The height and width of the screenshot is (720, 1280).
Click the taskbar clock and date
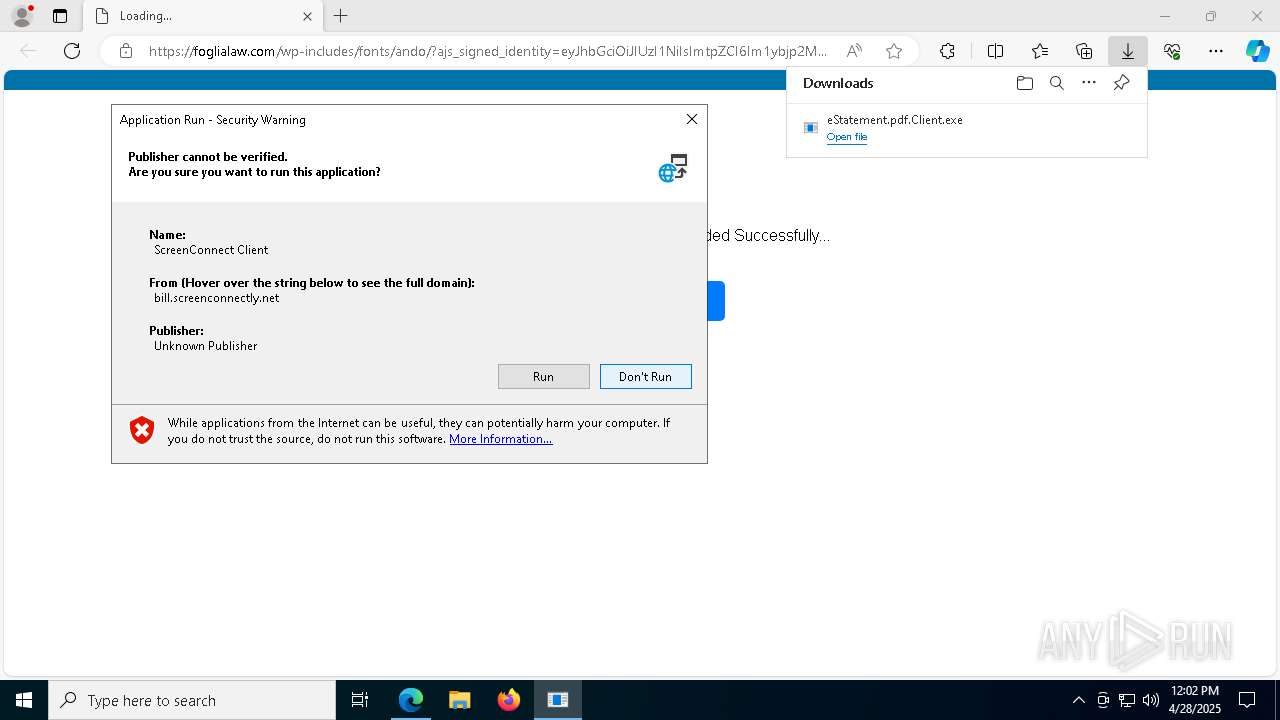click(x=1194, y=700)
